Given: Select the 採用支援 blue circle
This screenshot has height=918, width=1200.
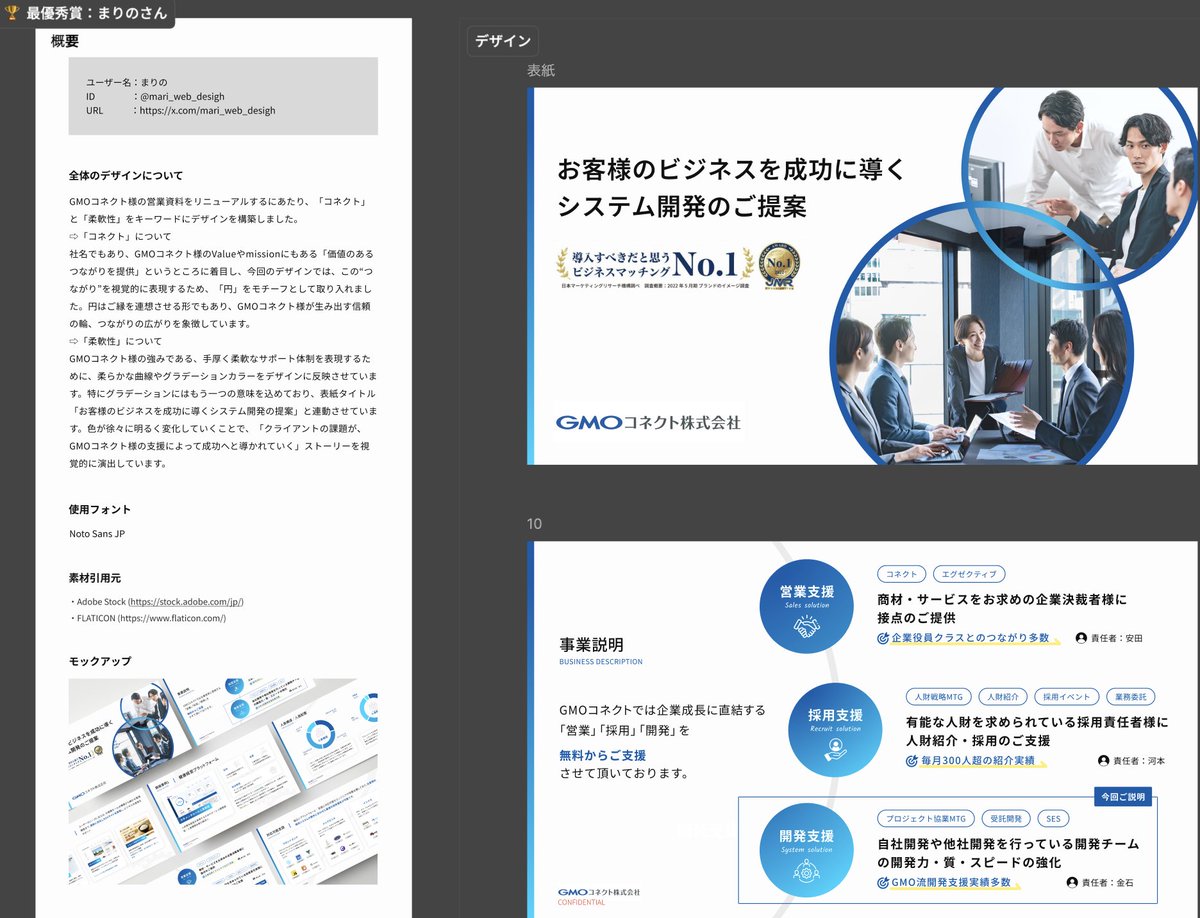Looking at the screenshot, I should 835,728.
